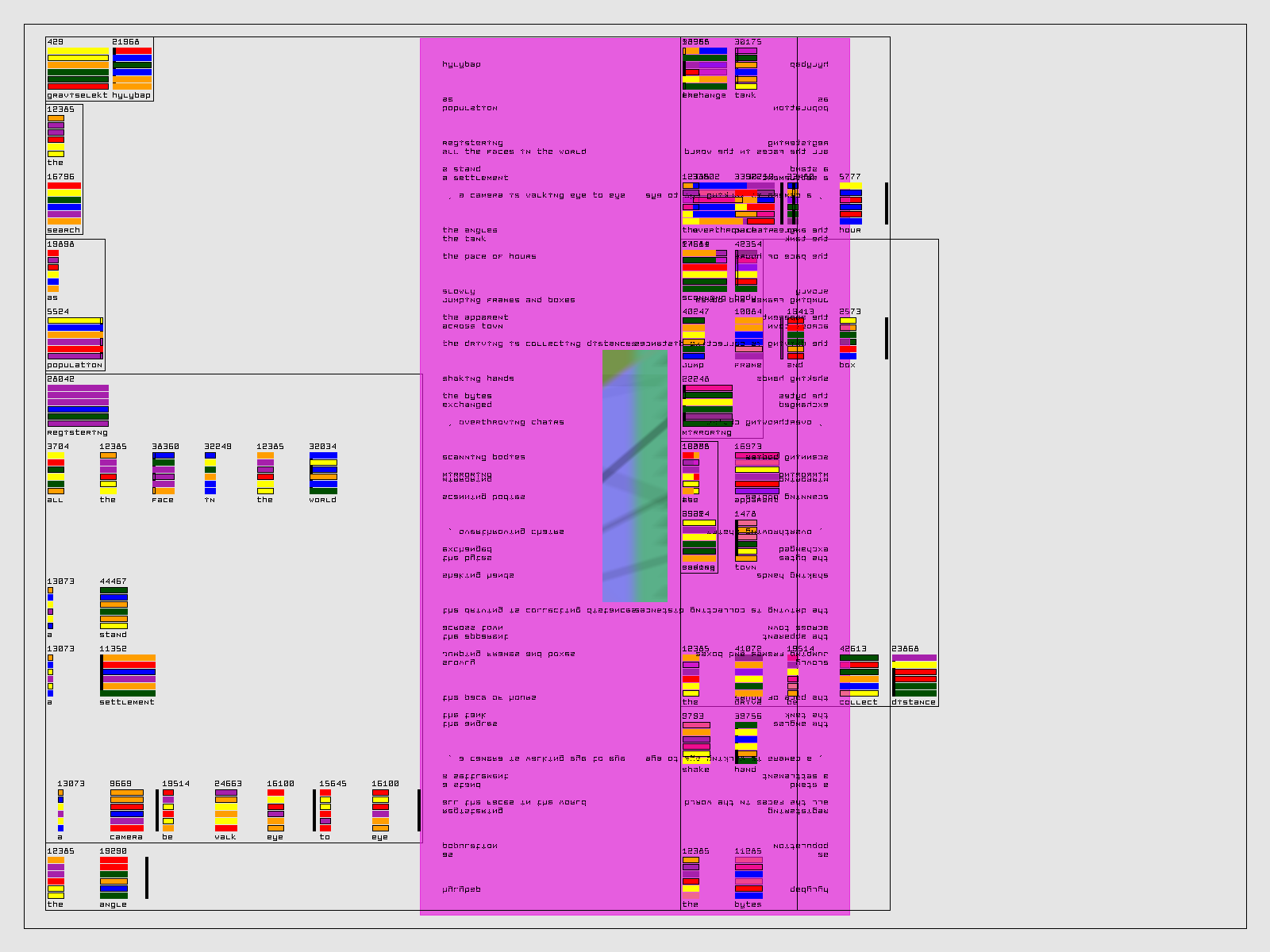1270x952 pixels.
Task: Click the search word block
Action: coord(63,203)
